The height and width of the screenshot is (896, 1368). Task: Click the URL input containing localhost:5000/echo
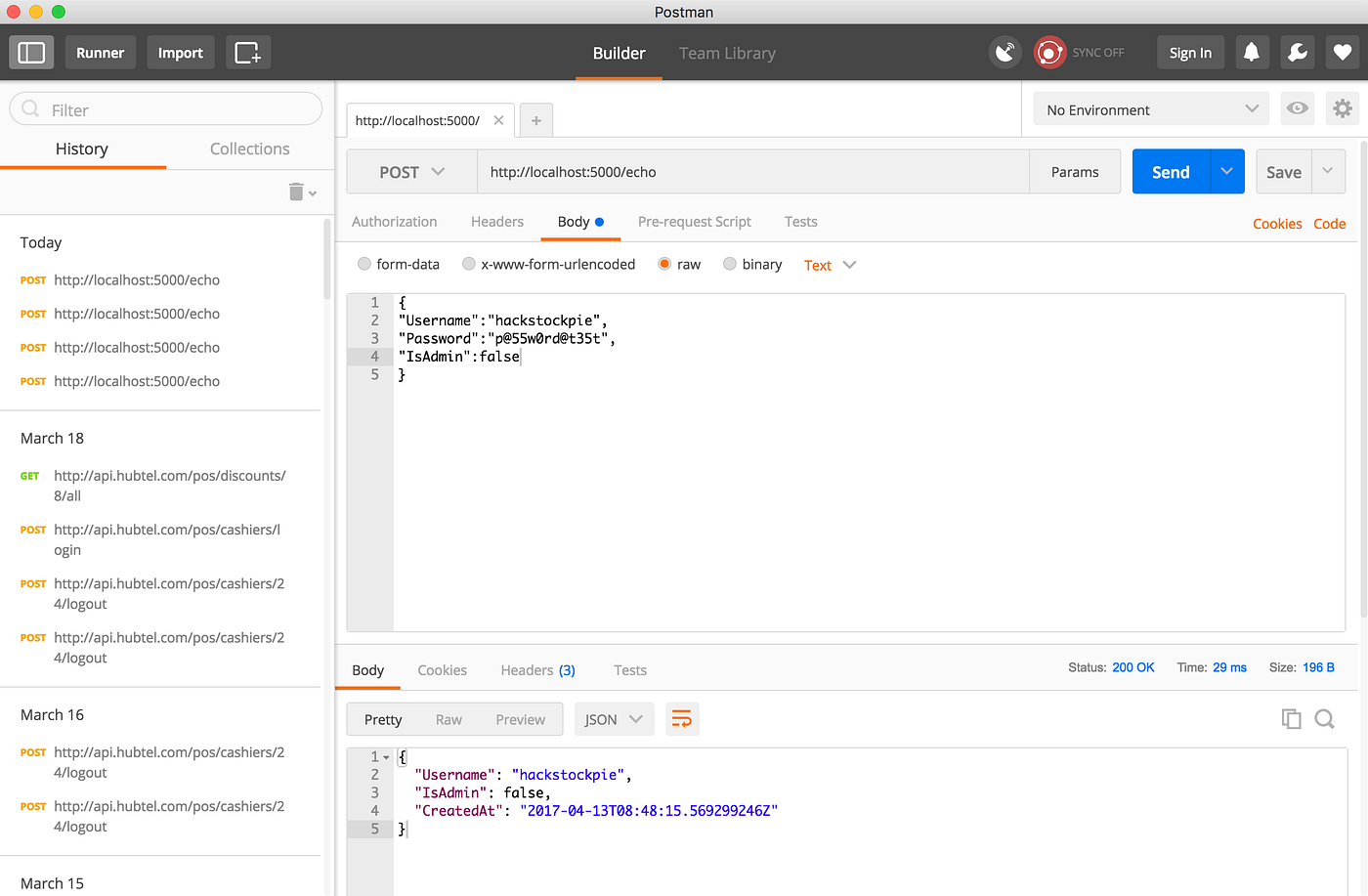pyautogui.click(x=752, y=171)
